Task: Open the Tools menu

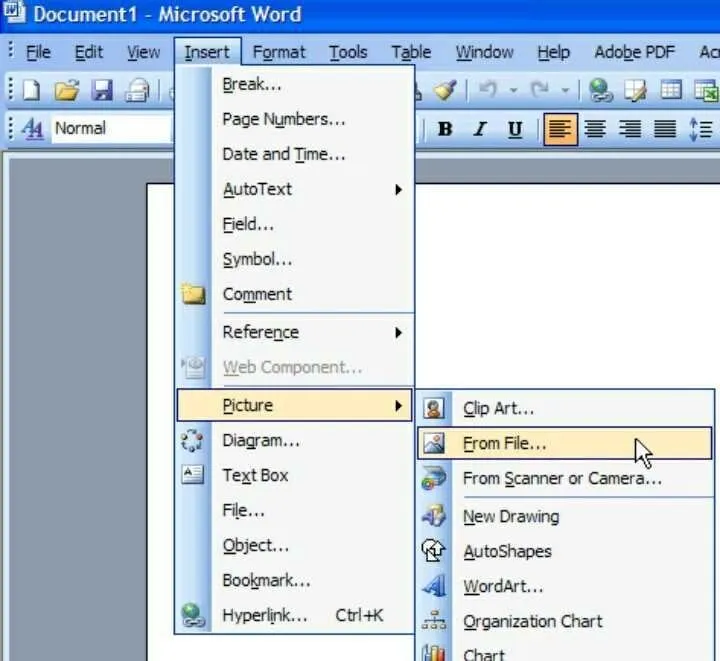Action: tap(348, 52)
